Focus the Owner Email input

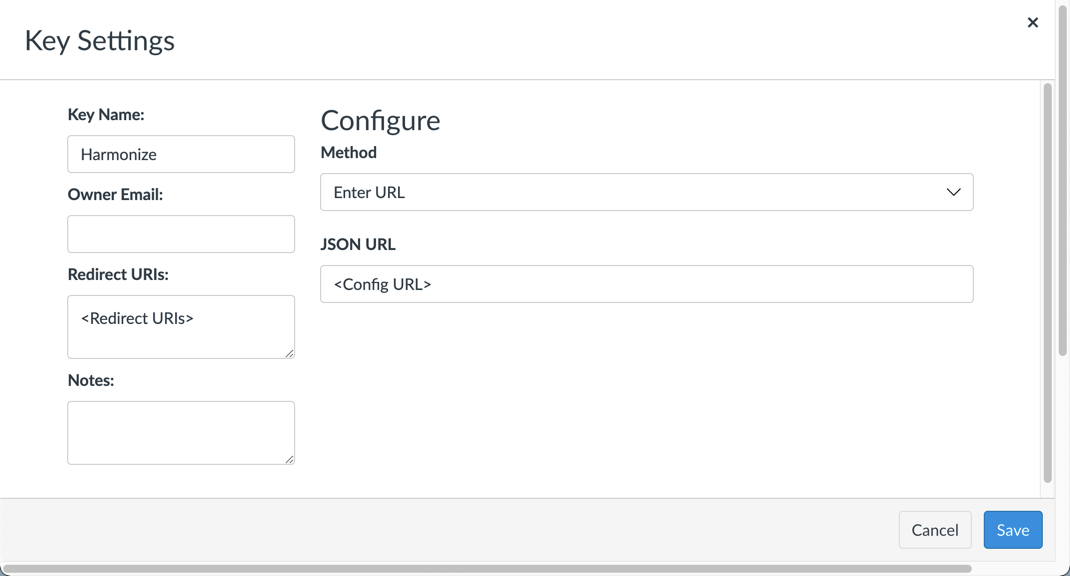[180, 233]
